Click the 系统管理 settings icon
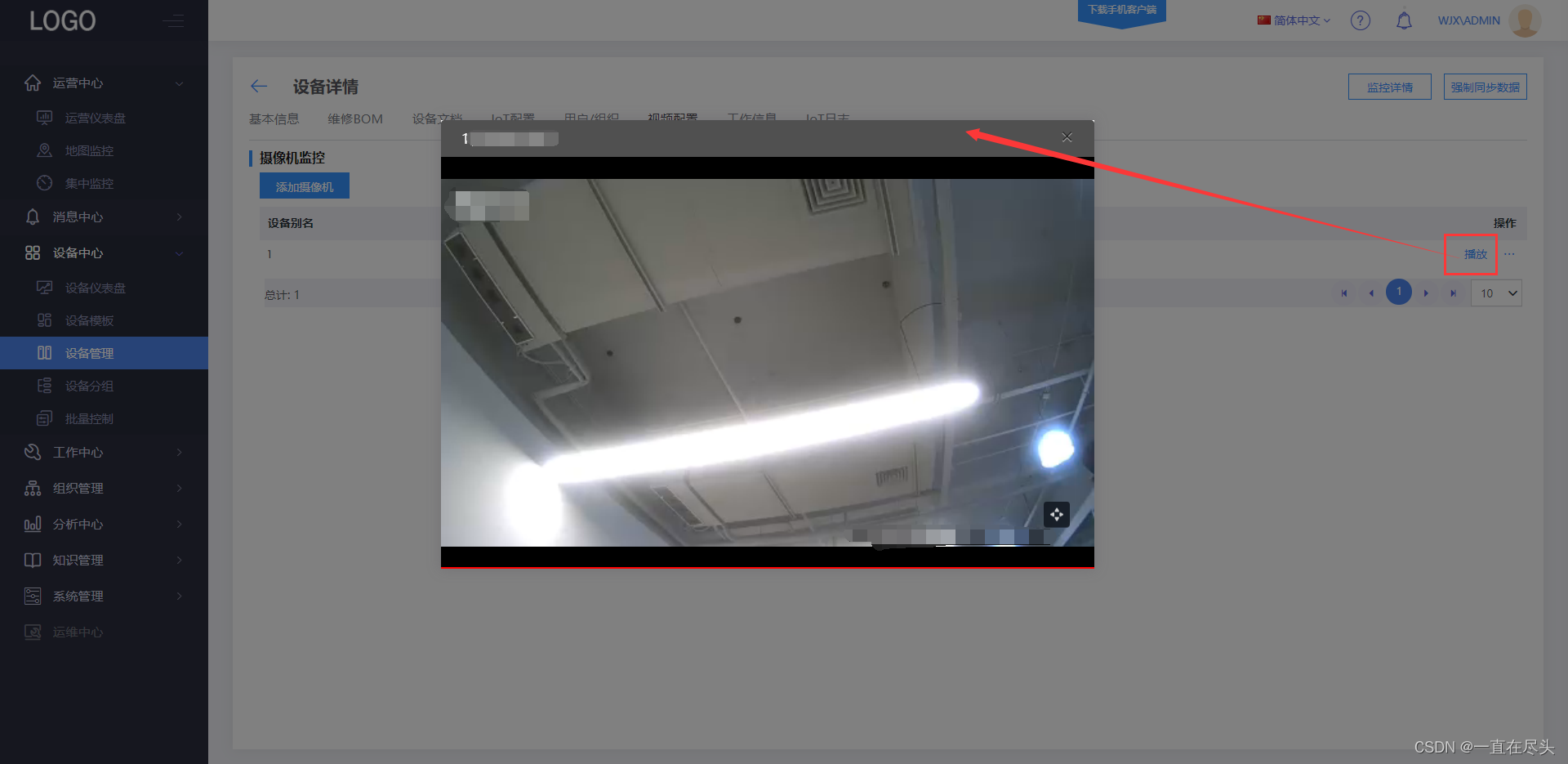This screenshot has width=1568, height=764. pyautogui.click(x=33, y=596)
